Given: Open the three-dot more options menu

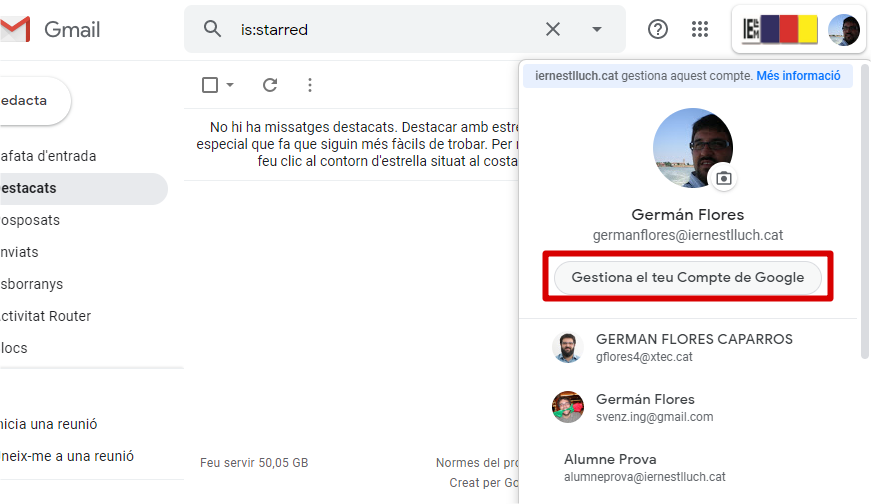Looking at the screenshot, I should click(x=310, y=85).
